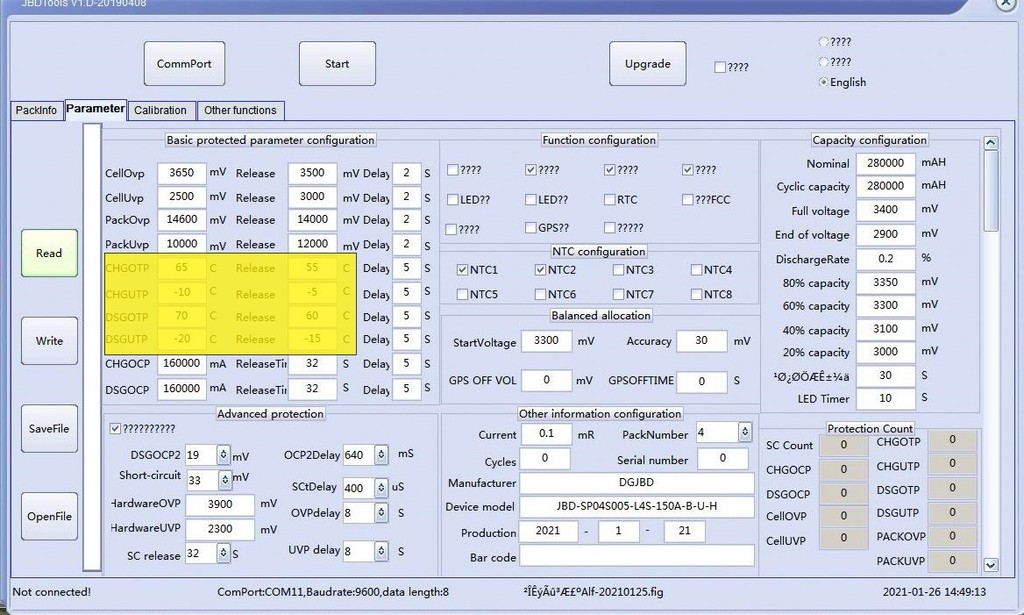The image size is (1024, 615).
Task: Focus the Production year field
Action: coord(548,531)
